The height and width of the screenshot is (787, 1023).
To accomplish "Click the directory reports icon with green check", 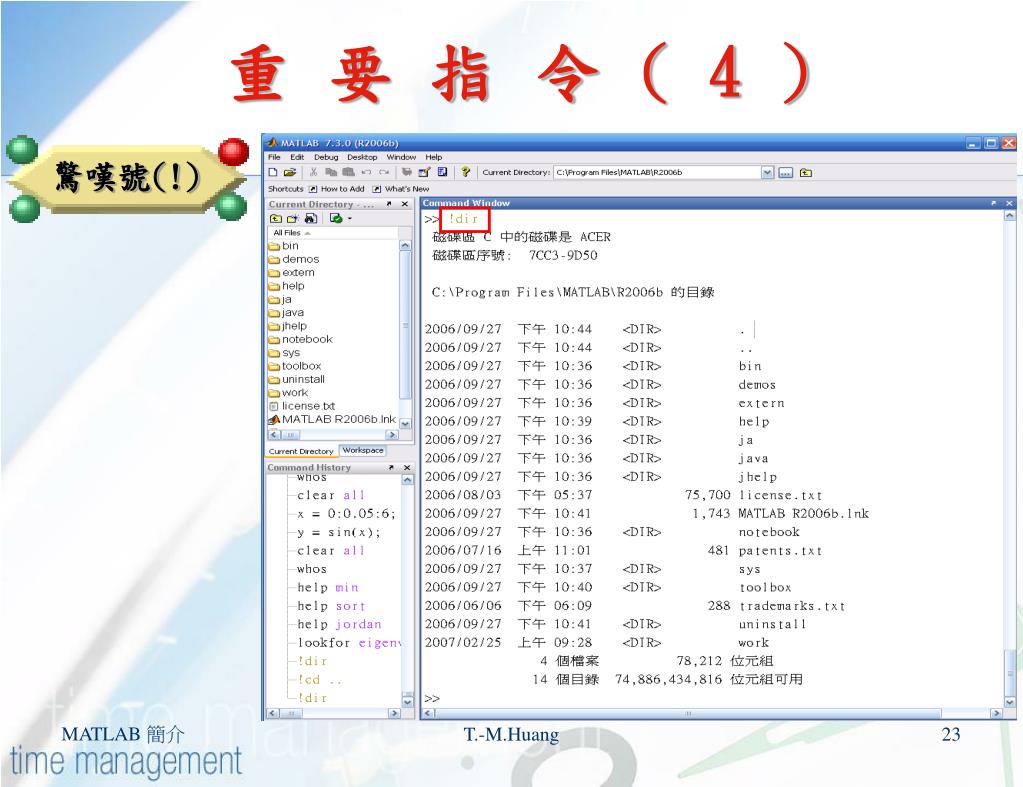I will (335, 219).
